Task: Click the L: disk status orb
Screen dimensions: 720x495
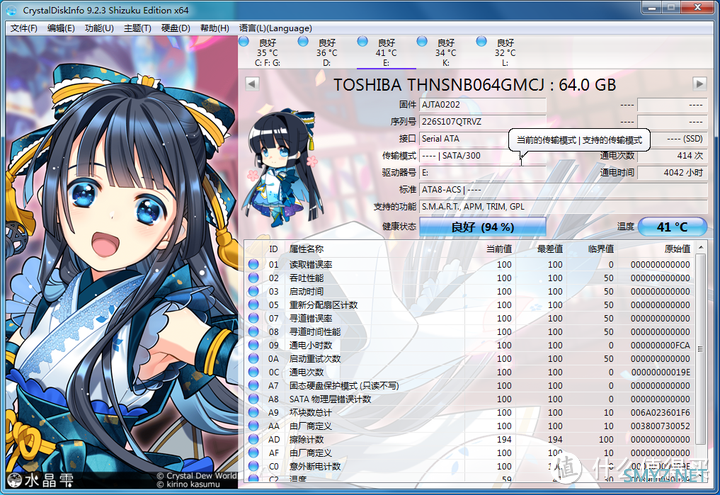Action: pyautogui.click(x=481, y=42)
